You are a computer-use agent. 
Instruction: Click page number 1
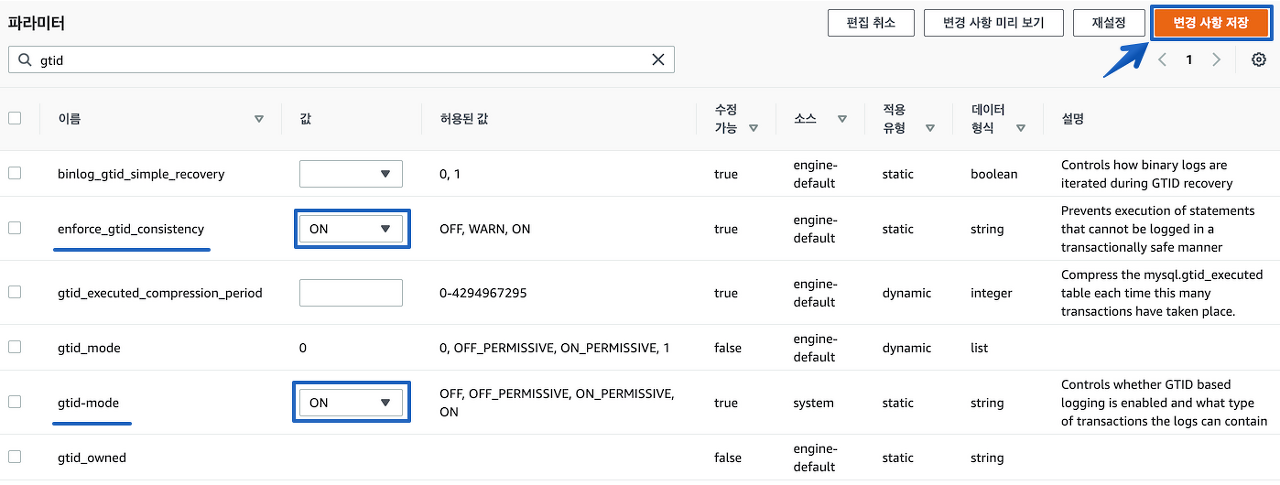(1189, 60)
